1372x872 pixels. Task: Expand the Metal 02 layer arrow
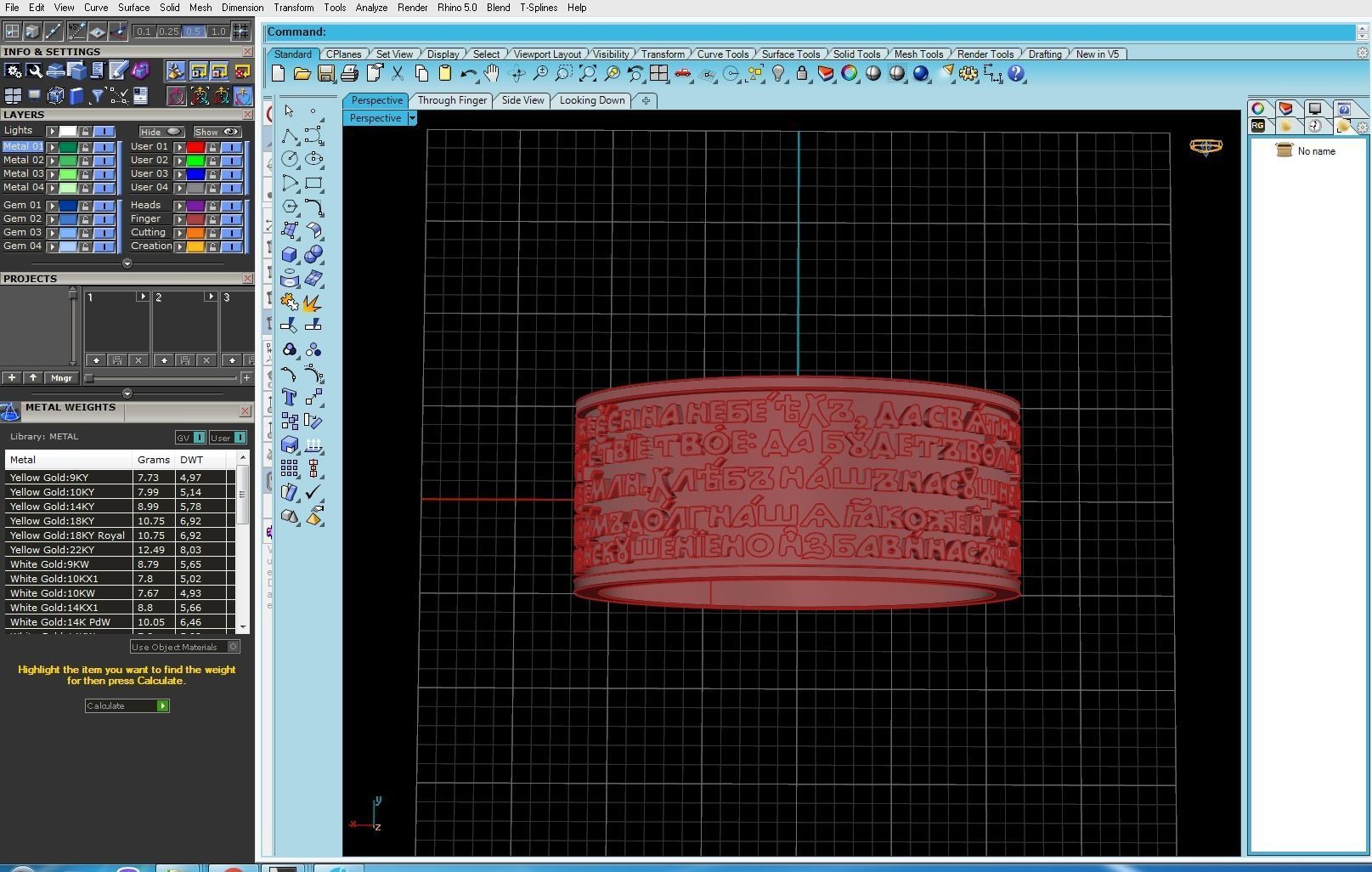(x=53, y=161)
